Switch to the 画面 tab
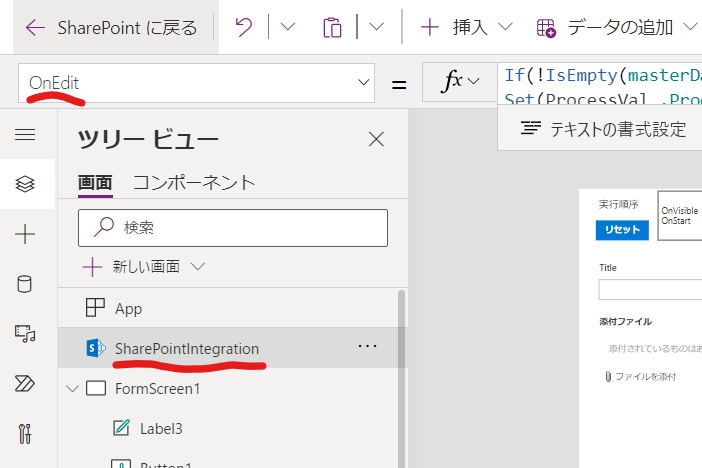The width and height of the screenshot is (702, 468). tap(95, 183)
